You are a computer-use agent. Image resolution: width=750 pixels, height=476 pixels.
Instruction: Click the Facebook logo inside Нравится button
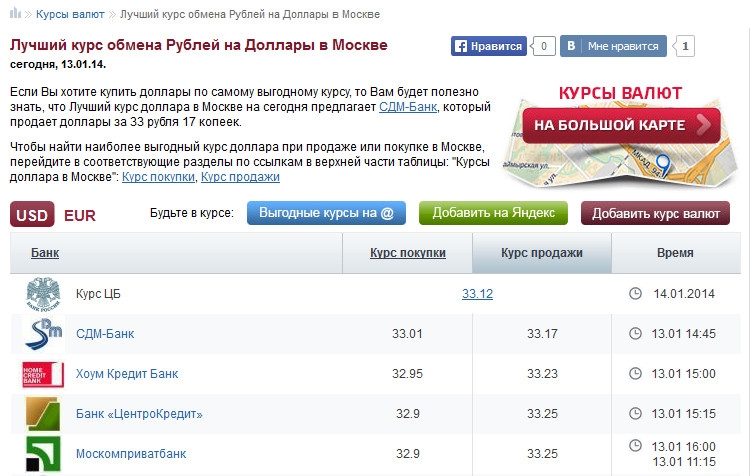(461, 46)
